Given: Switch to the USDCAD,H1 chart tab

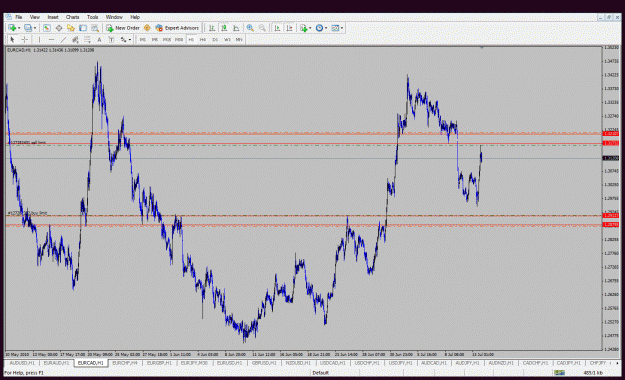Looking at the screenshot, I should 333,363.
